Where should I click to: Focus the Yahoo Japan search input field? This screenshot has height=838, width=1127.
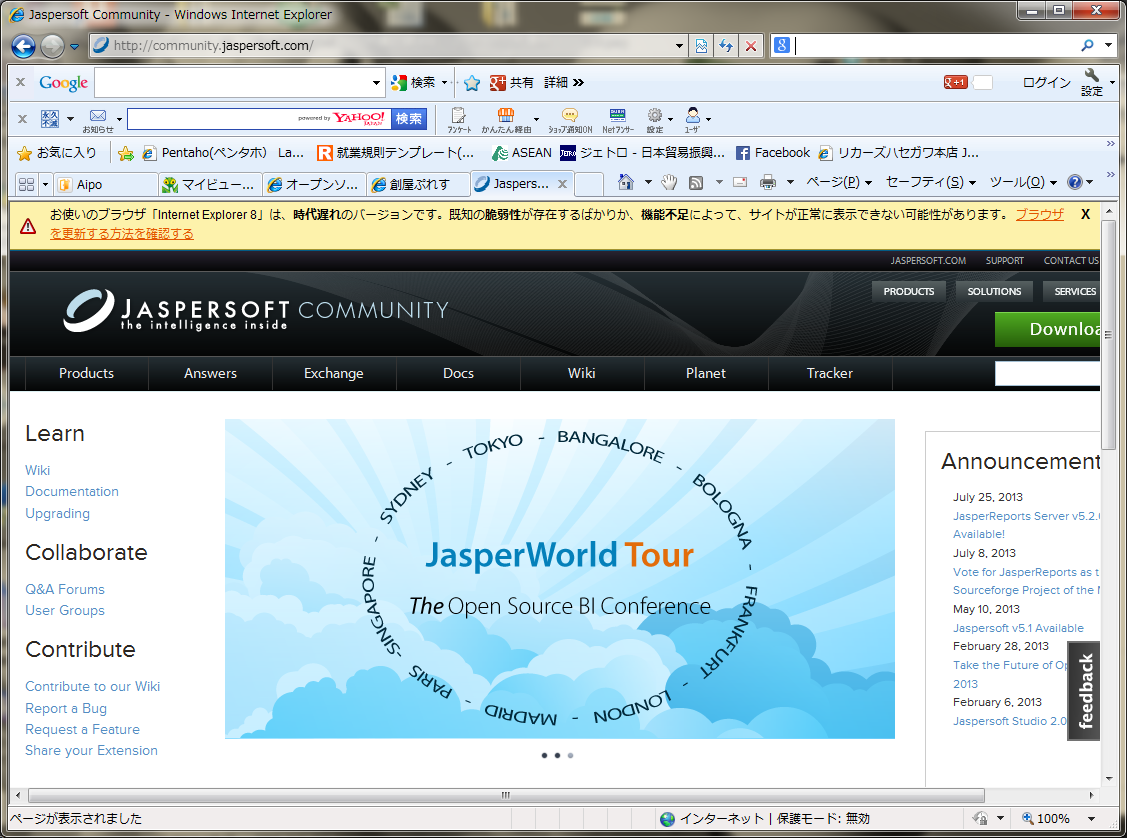(x=259, y=119)
